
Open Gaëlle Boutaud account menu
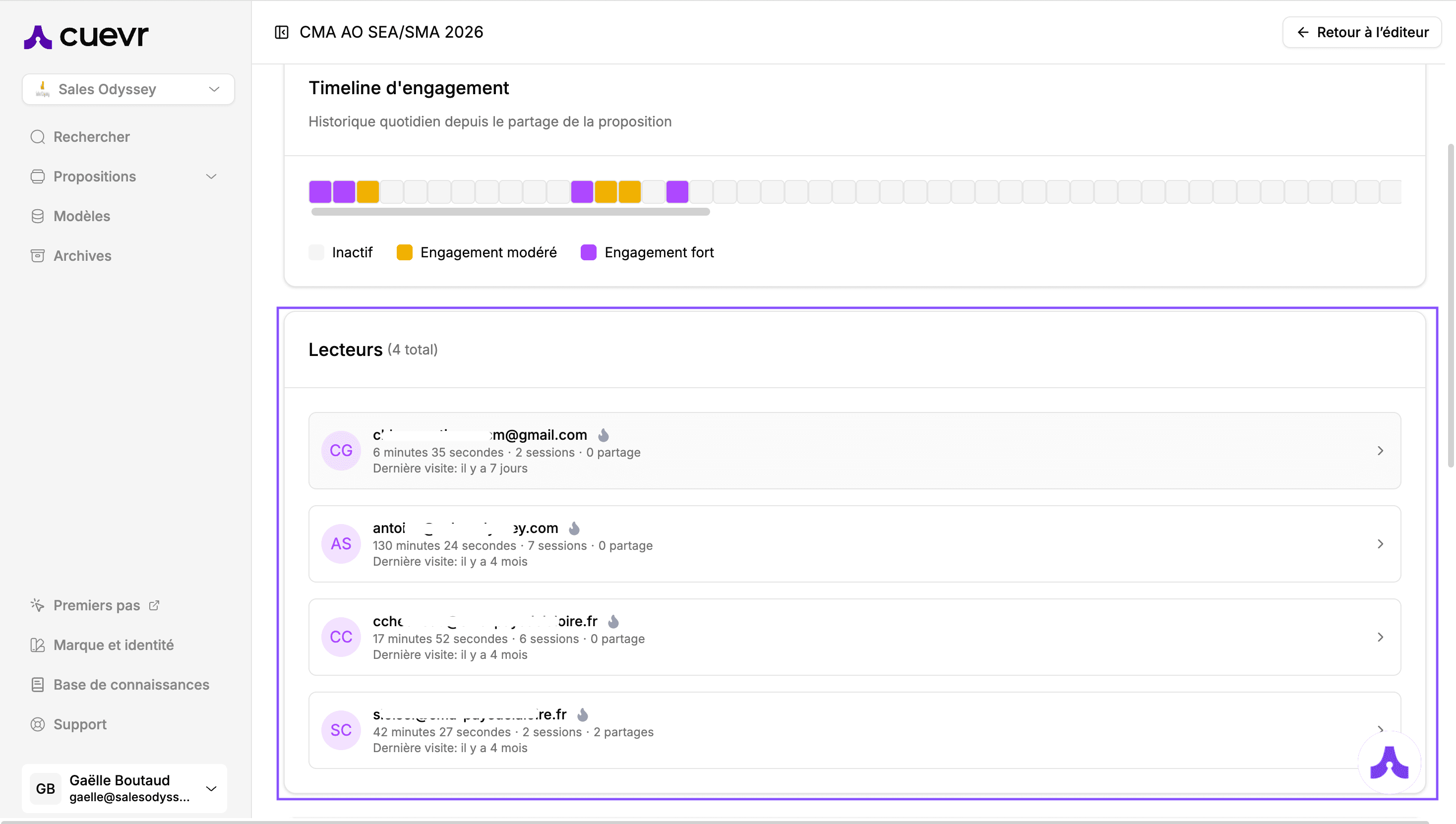[x=124, y=788]
